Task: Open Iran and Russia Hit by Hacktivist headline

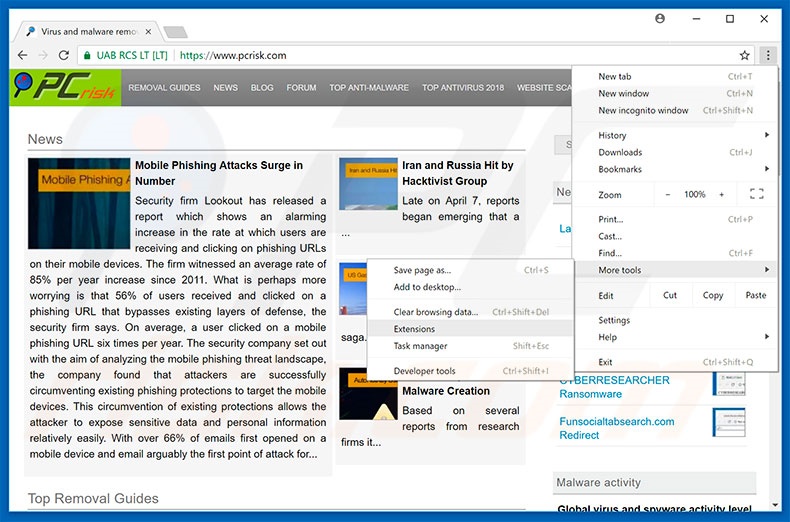Action: [457, 173]
